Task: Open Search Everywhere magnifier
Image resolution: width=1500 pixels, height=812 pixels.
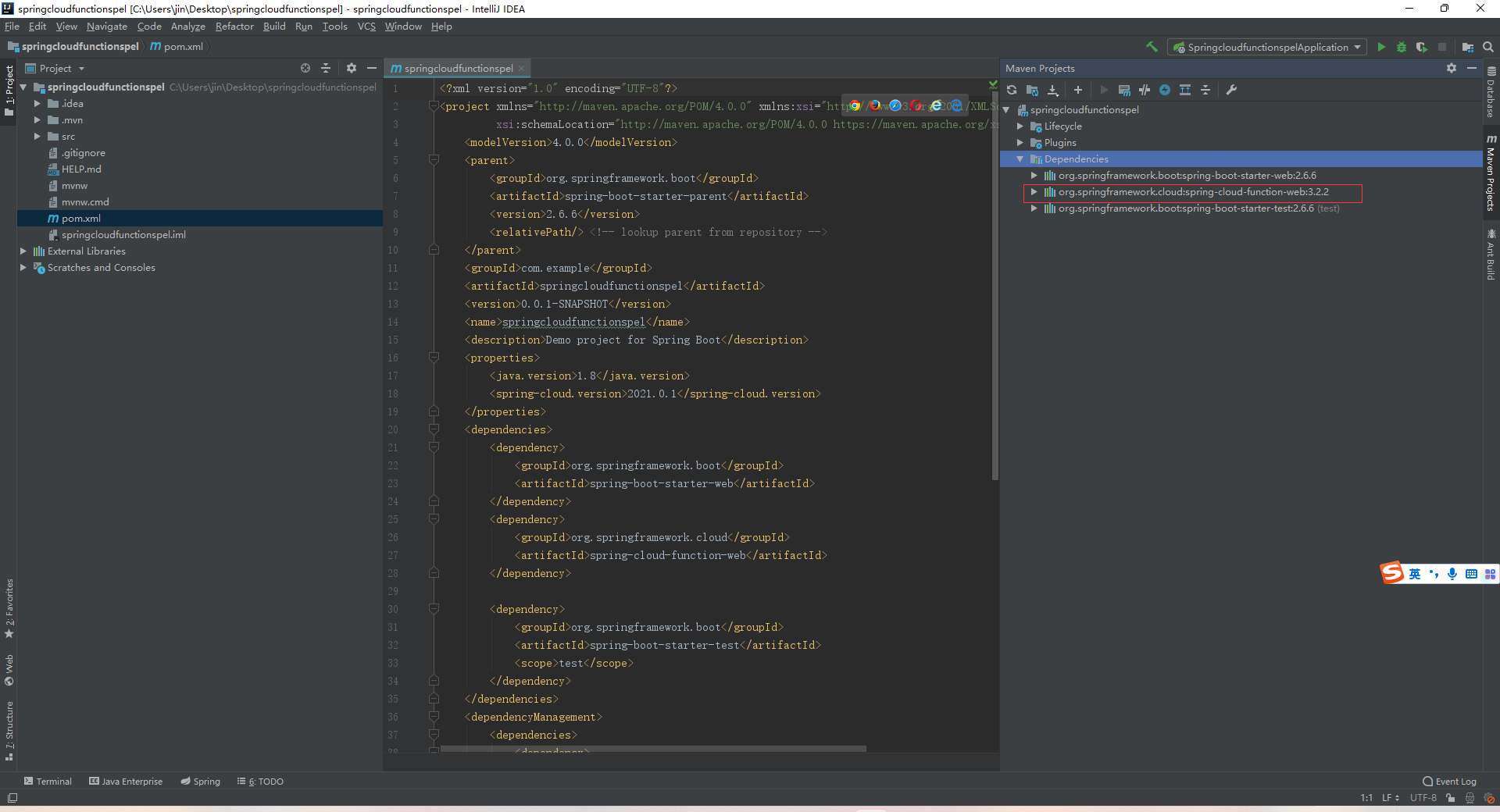Action: [x=1488, y=47]
